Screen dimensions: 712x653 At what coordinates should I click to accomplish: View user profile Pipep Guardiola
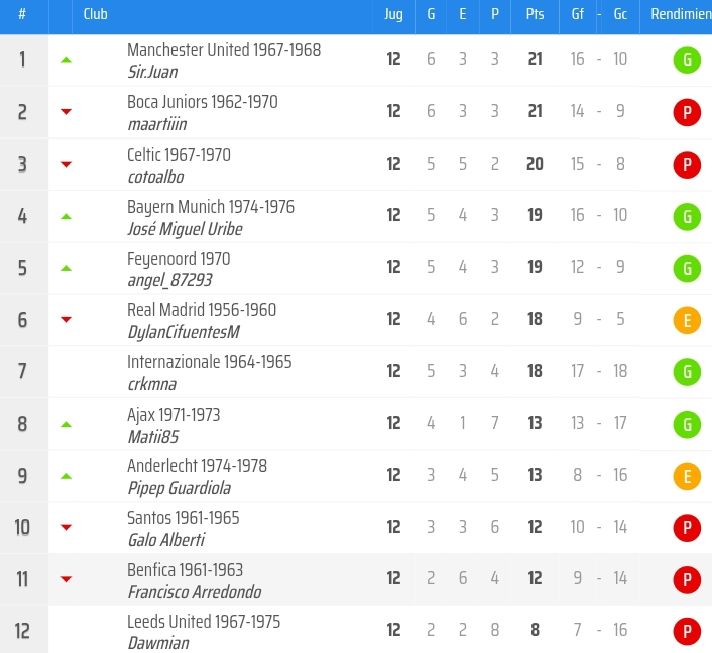179,488
